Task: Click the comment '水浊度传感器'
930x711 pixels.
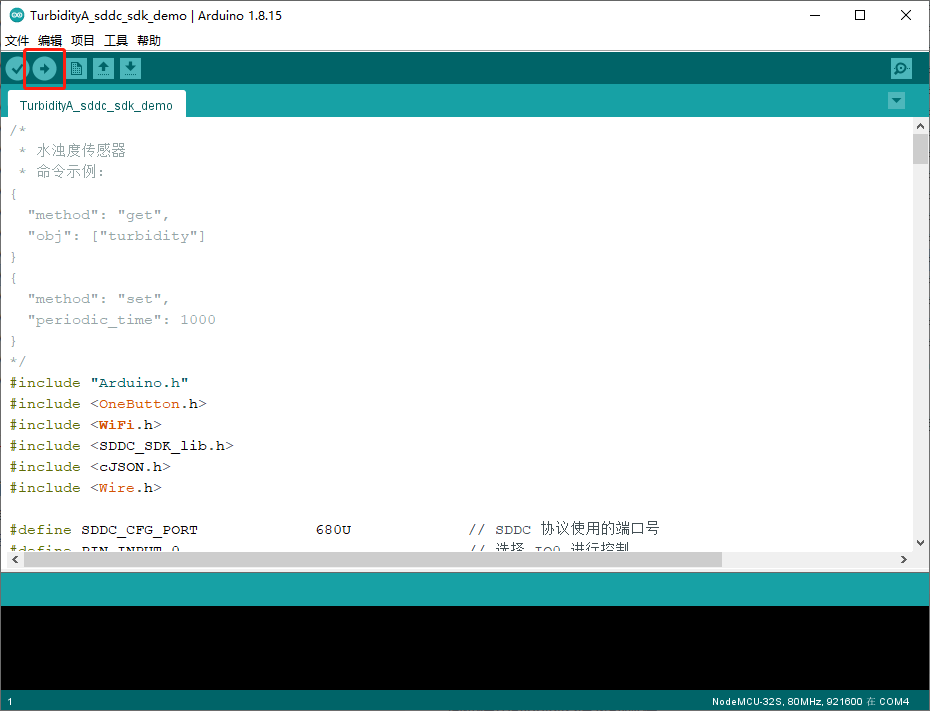Action: [81, 151]
